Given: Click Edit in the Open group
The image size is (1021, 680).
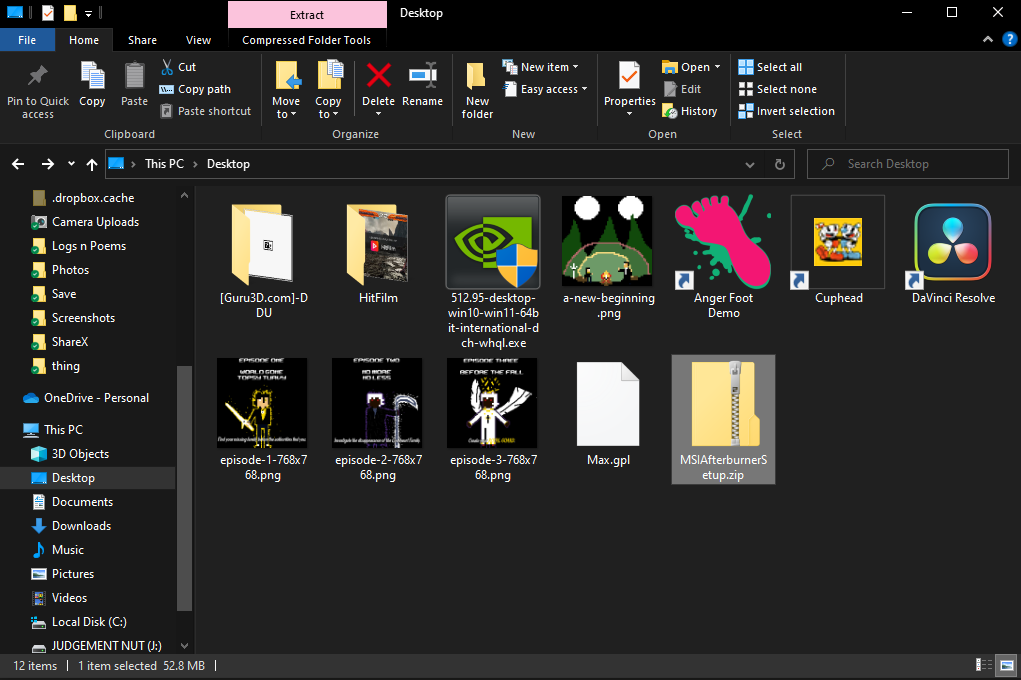Looking at the screenshot, I should pyautogui.click(x=682, y=89).
